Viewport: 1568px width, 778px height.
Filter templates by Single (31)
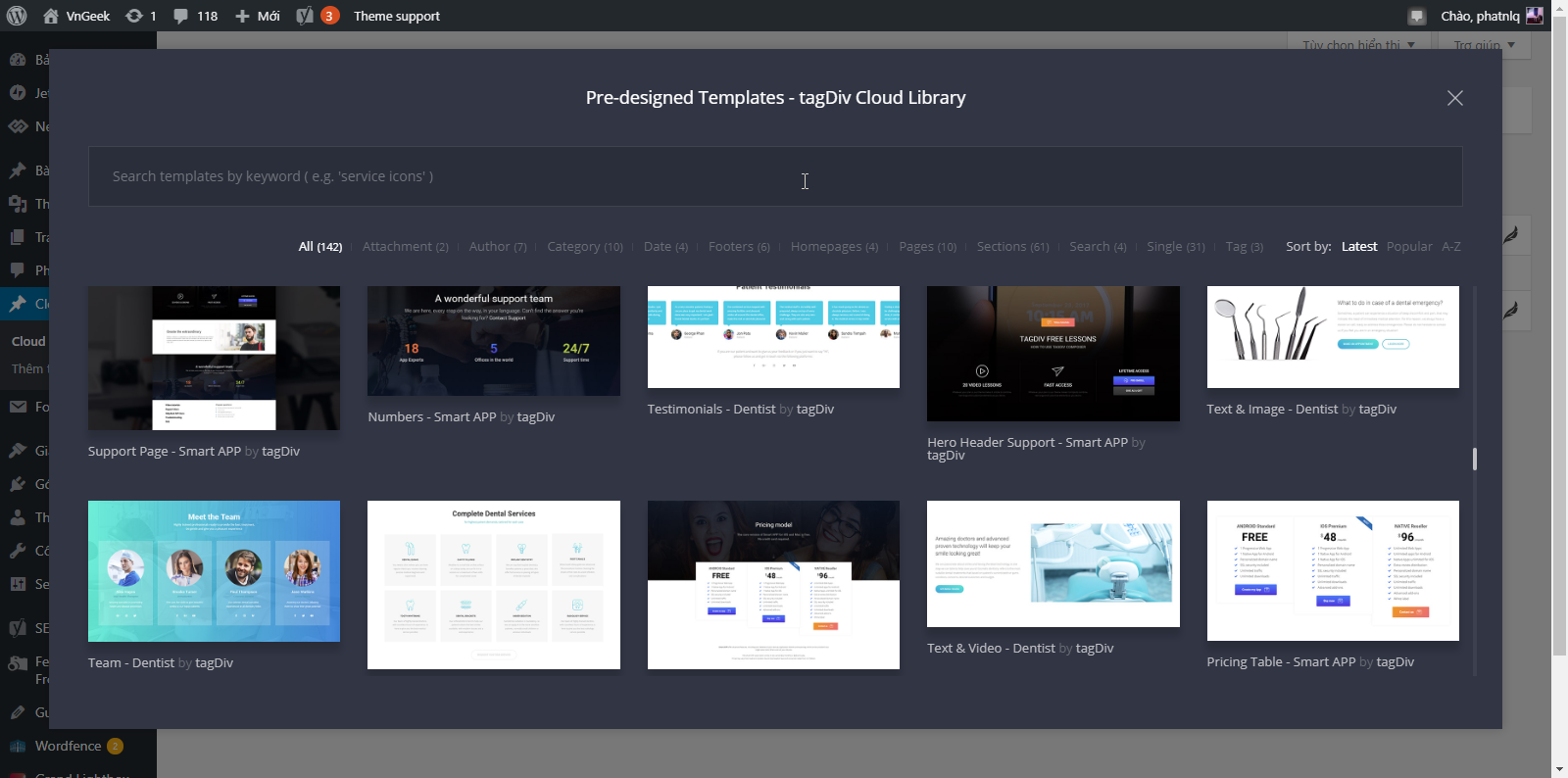(x=1176, y=247)
